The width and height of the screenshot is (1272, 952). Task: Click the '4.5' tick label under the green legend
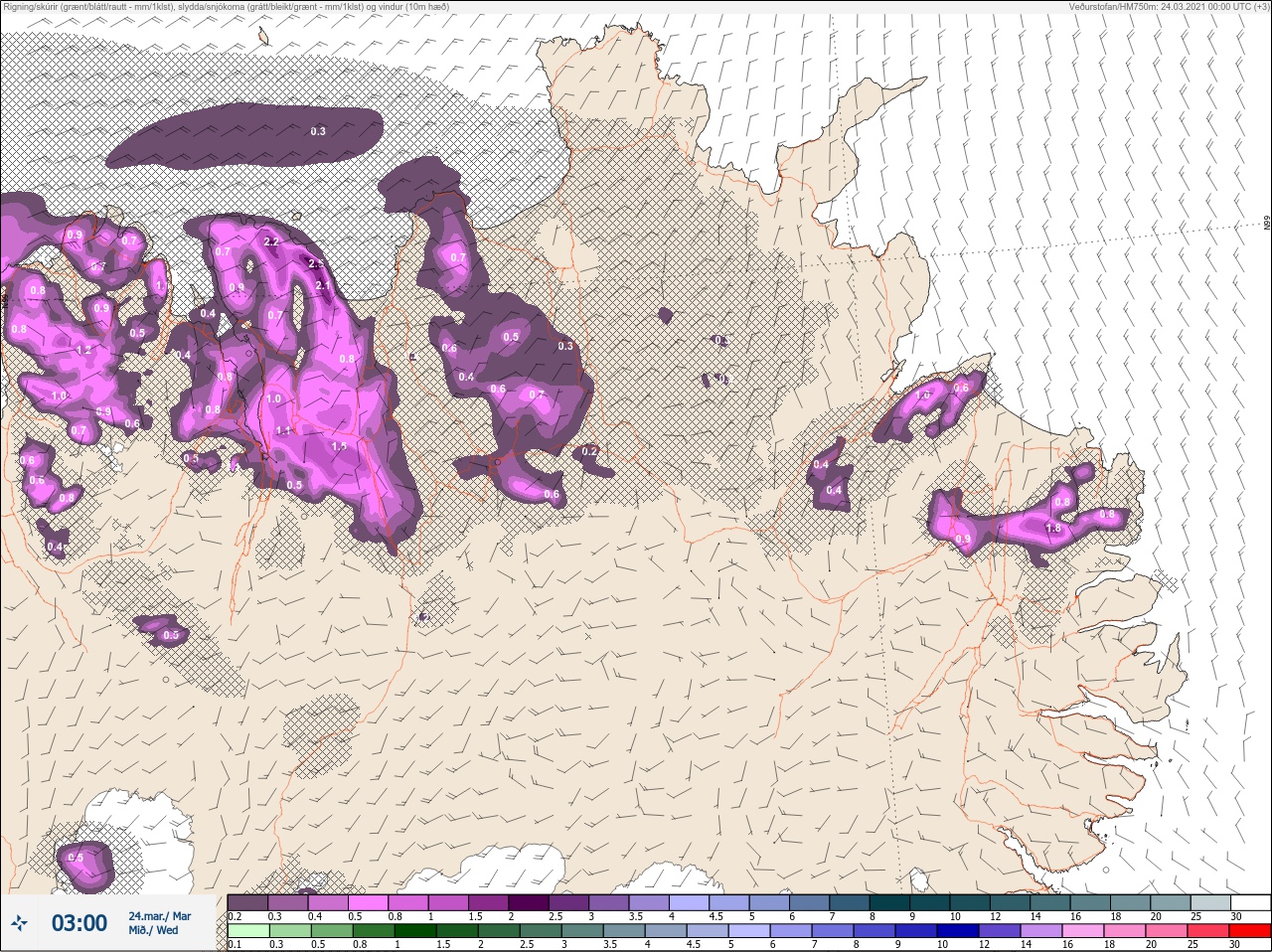click(x=696, y=945)
